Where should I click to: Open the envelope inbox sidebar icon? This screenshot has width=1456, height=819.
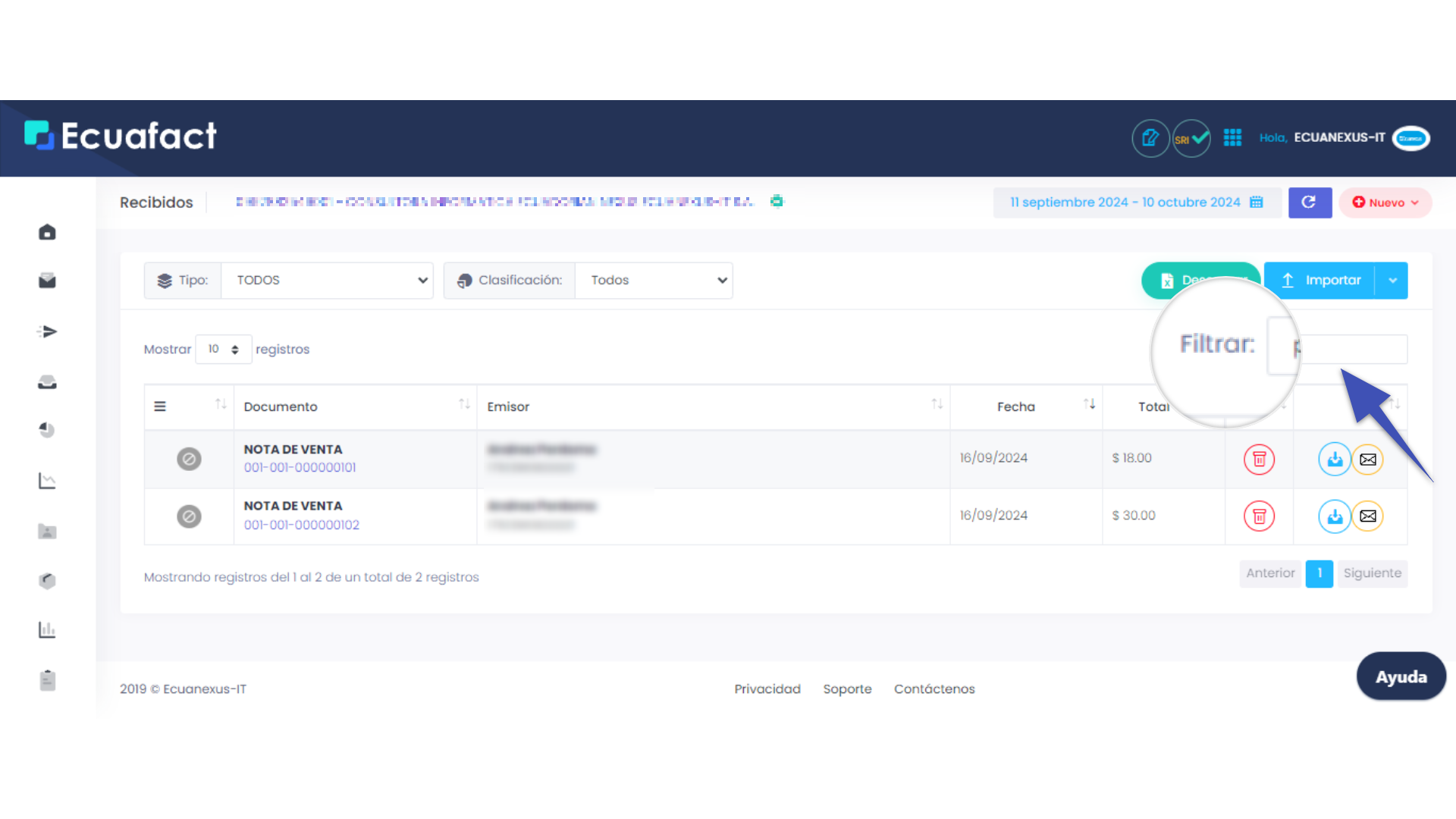pyautogui.click(x=47, y=281)
